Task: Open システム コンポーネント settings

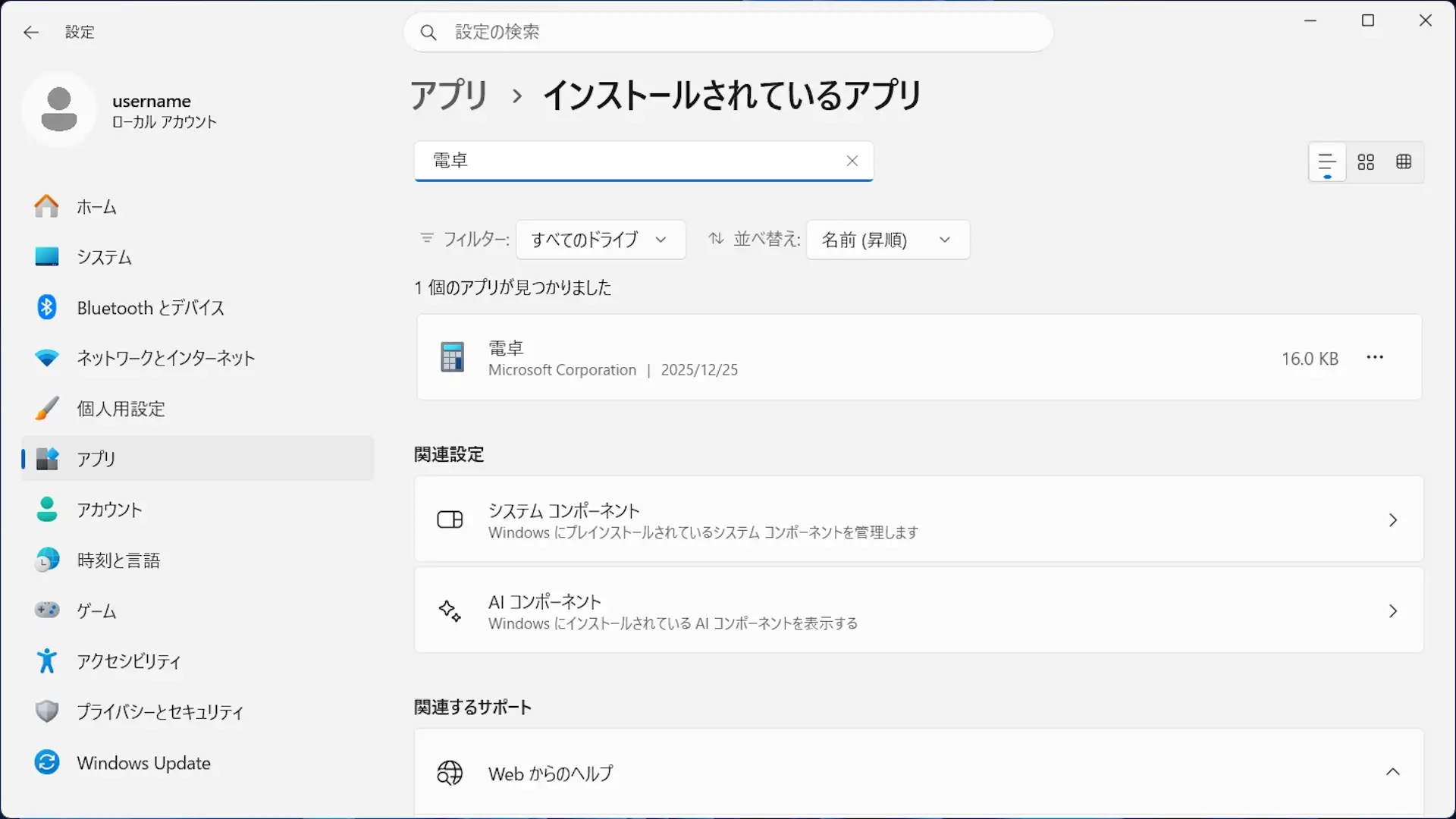Action: click(918, 519)
